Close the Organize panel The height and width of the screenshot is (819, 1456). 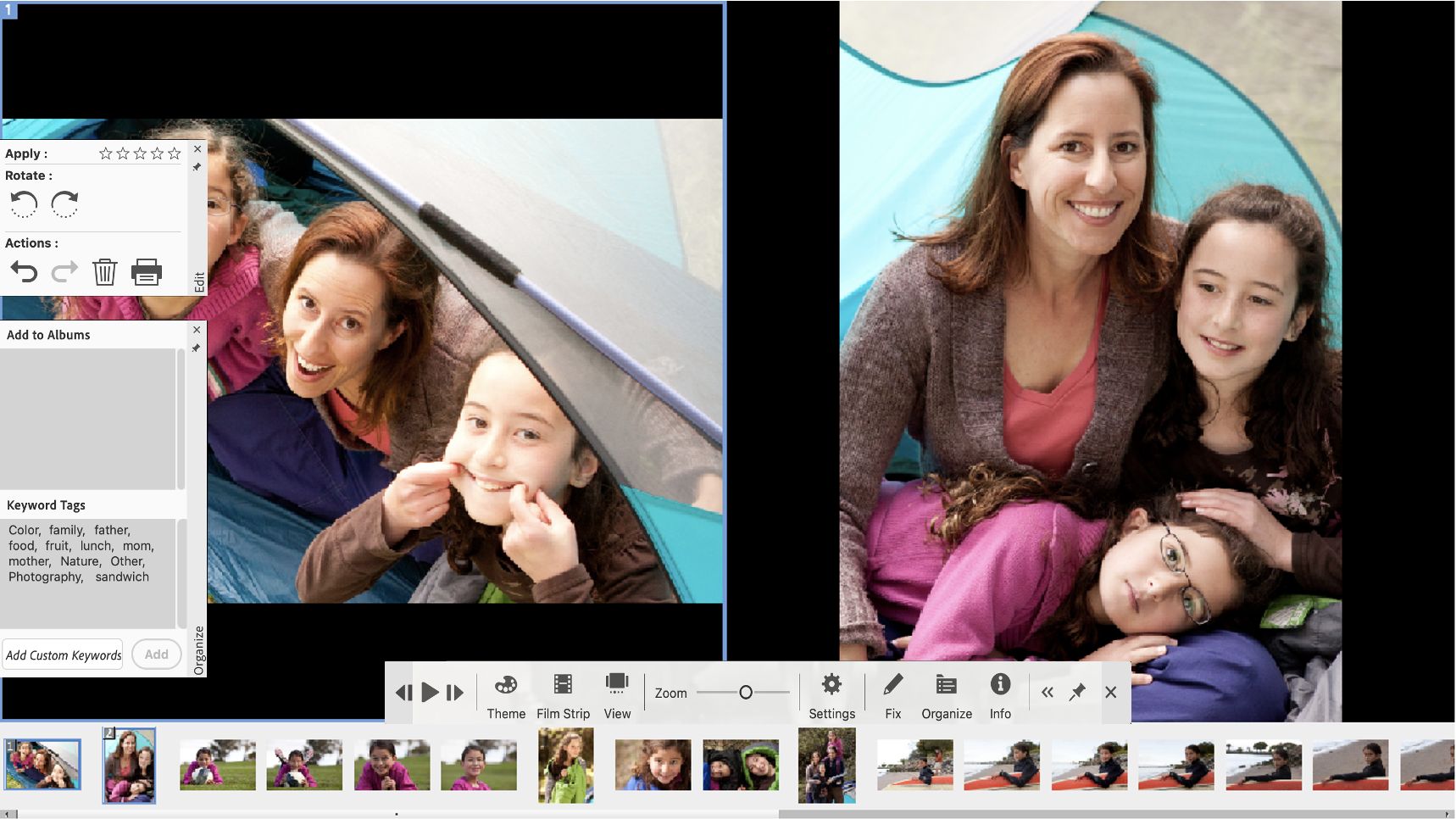(x=197, y=330)
